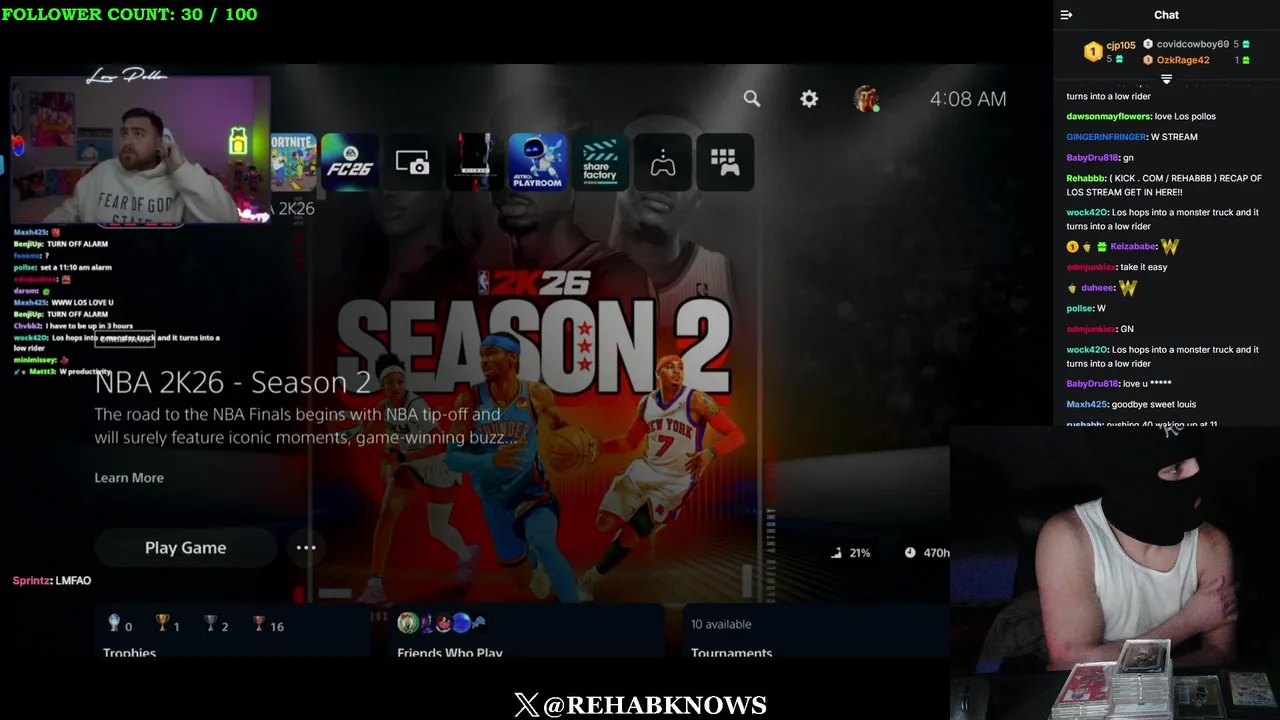Click the masked person camera feed

point(1115,572)
